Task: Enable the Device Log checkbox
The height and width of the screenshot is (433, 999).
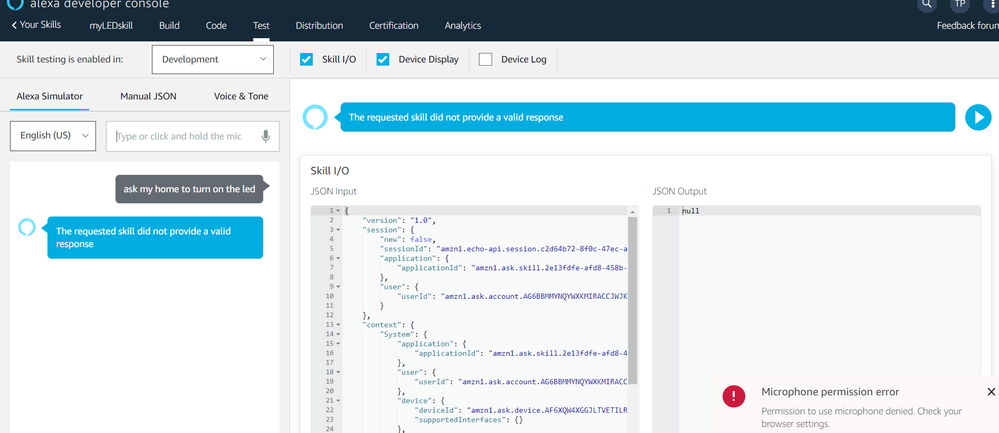Action: 486,59
